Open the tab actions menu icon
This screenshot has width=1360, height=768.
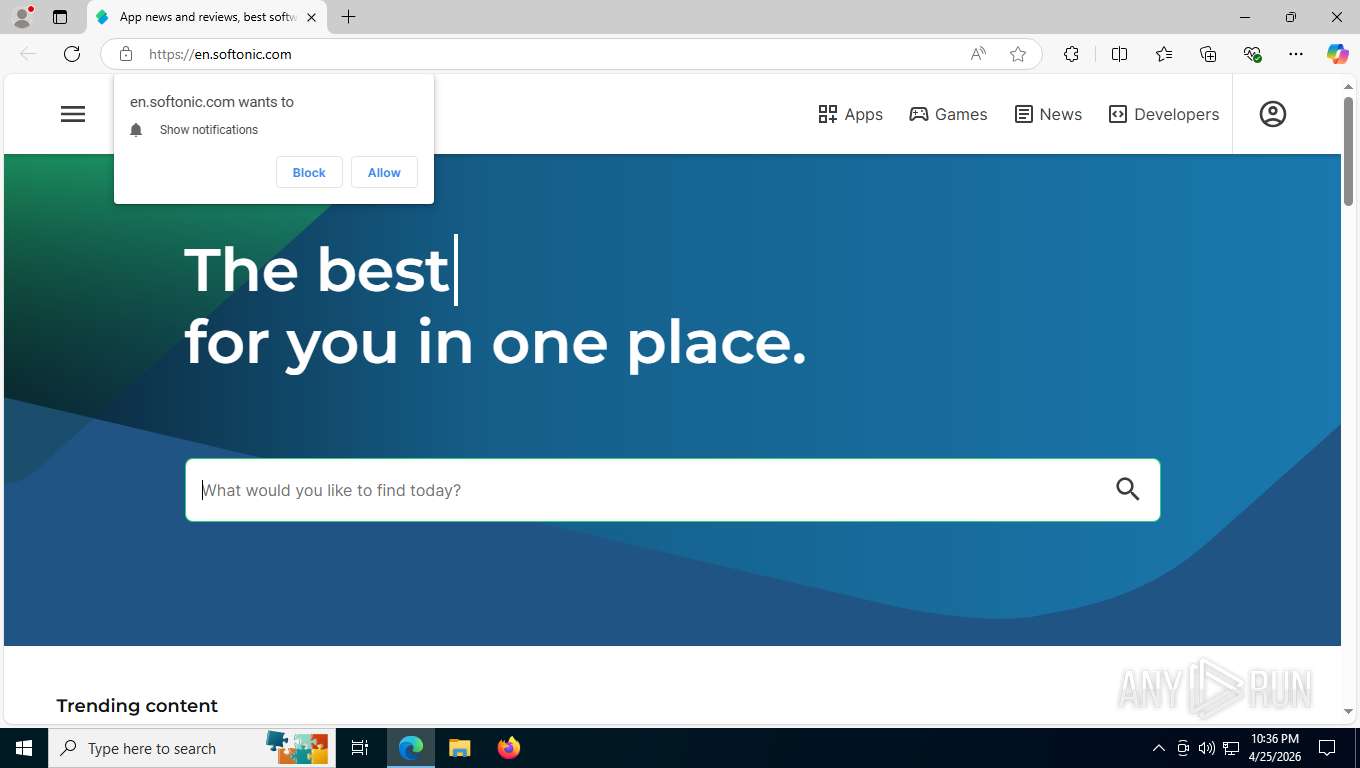tap(60, 17)
